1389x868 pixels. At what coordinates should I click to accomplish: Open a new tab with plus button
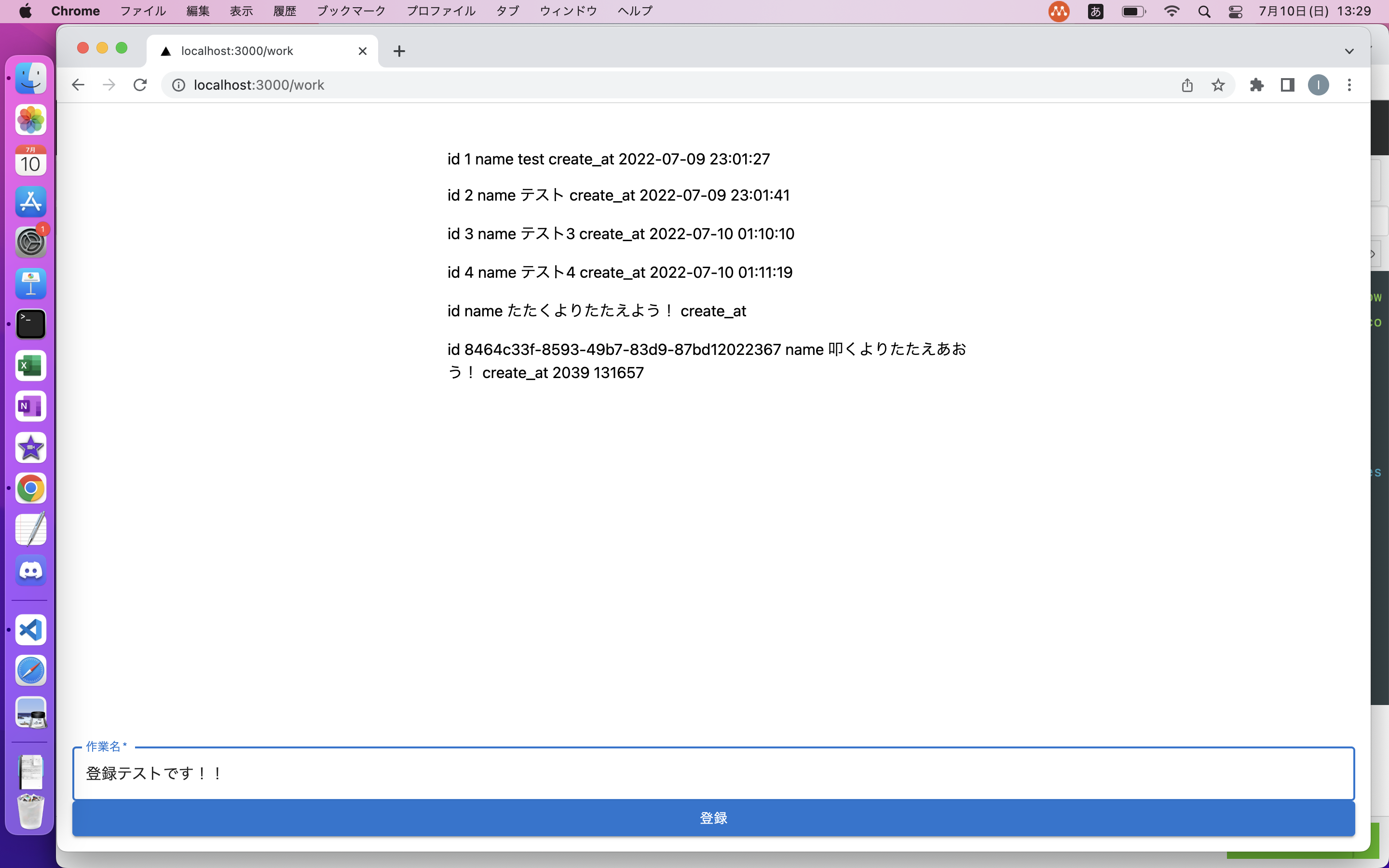pos(399,51)
